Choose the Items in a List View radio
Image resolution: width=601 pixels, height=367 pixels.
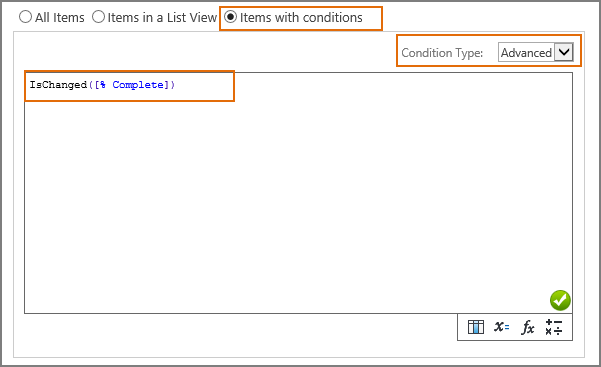tap(98, 17)
